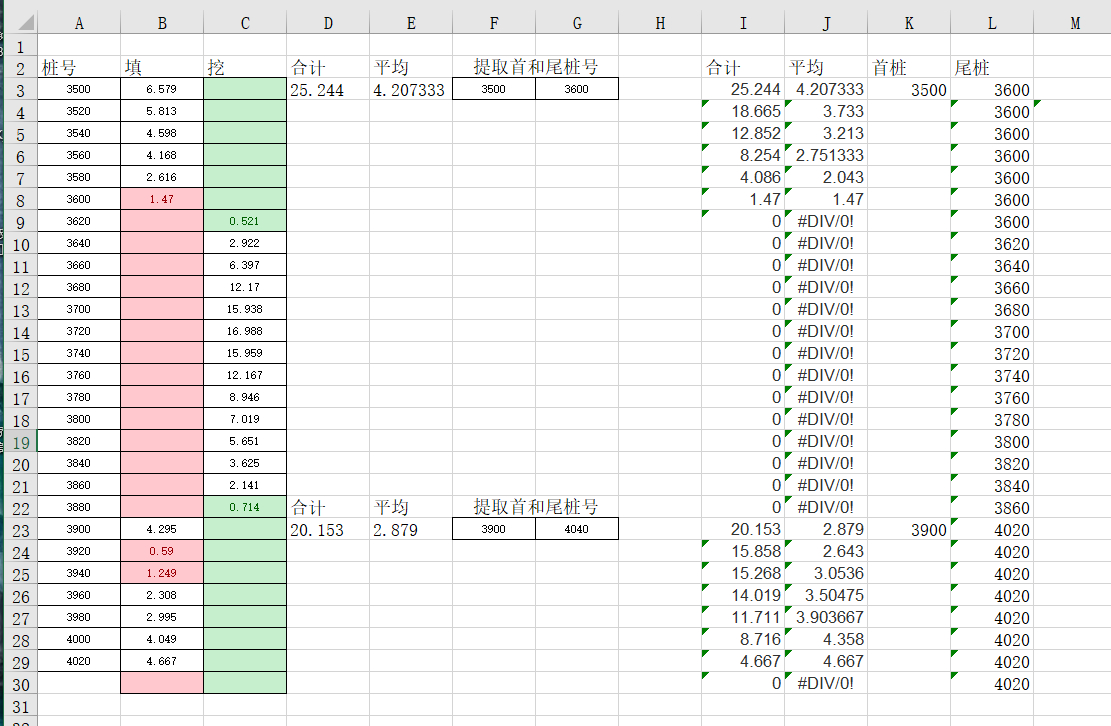The height and width of the screenshot is (726, 1111).
Task: Click cell L2 labeled 尾桩
Action: [x=992, y=67]
